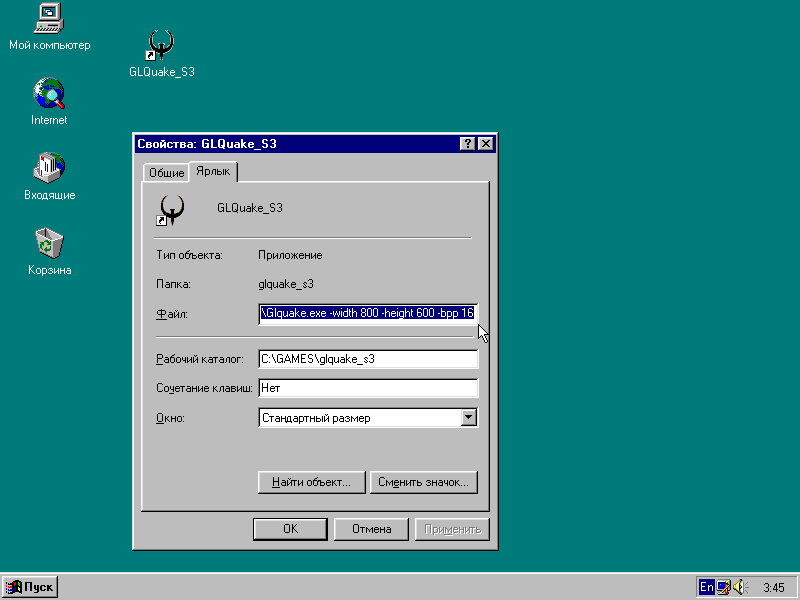Select the Ярлык tab
This screenshot has width=800, height=600.
213,171
